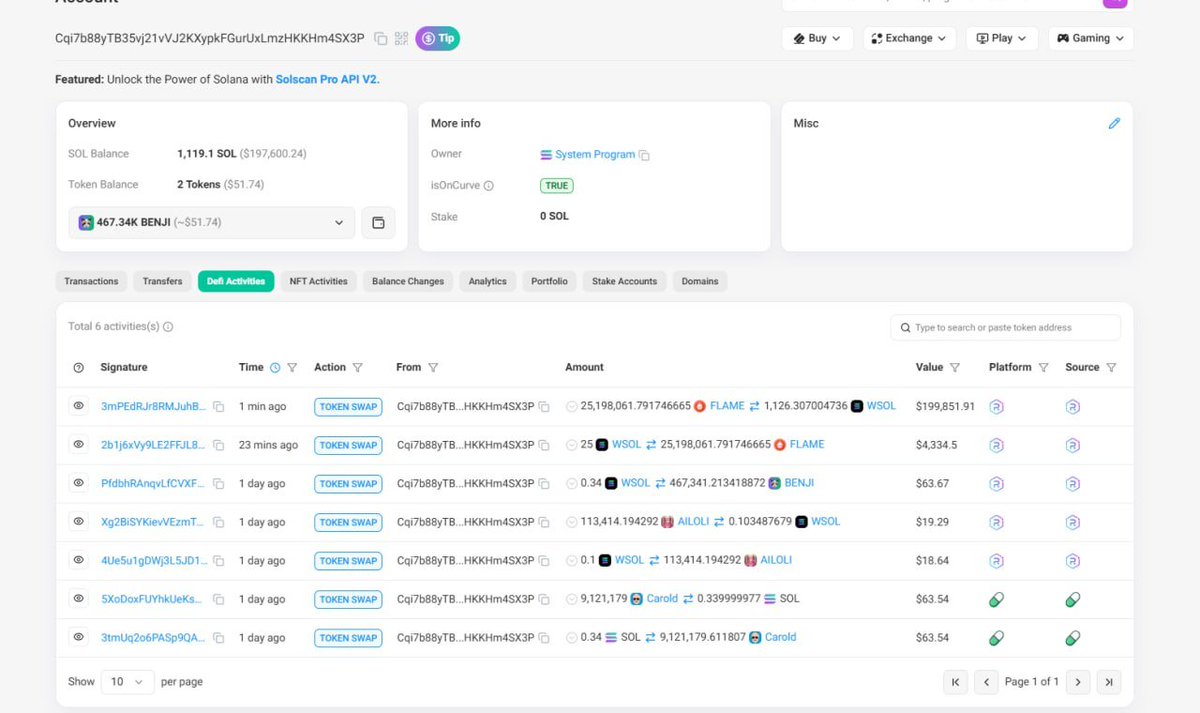Screen dimensions: 1200x713
Task: Click the minus icon before 25 WSOL amount
Action: [571, 445]
